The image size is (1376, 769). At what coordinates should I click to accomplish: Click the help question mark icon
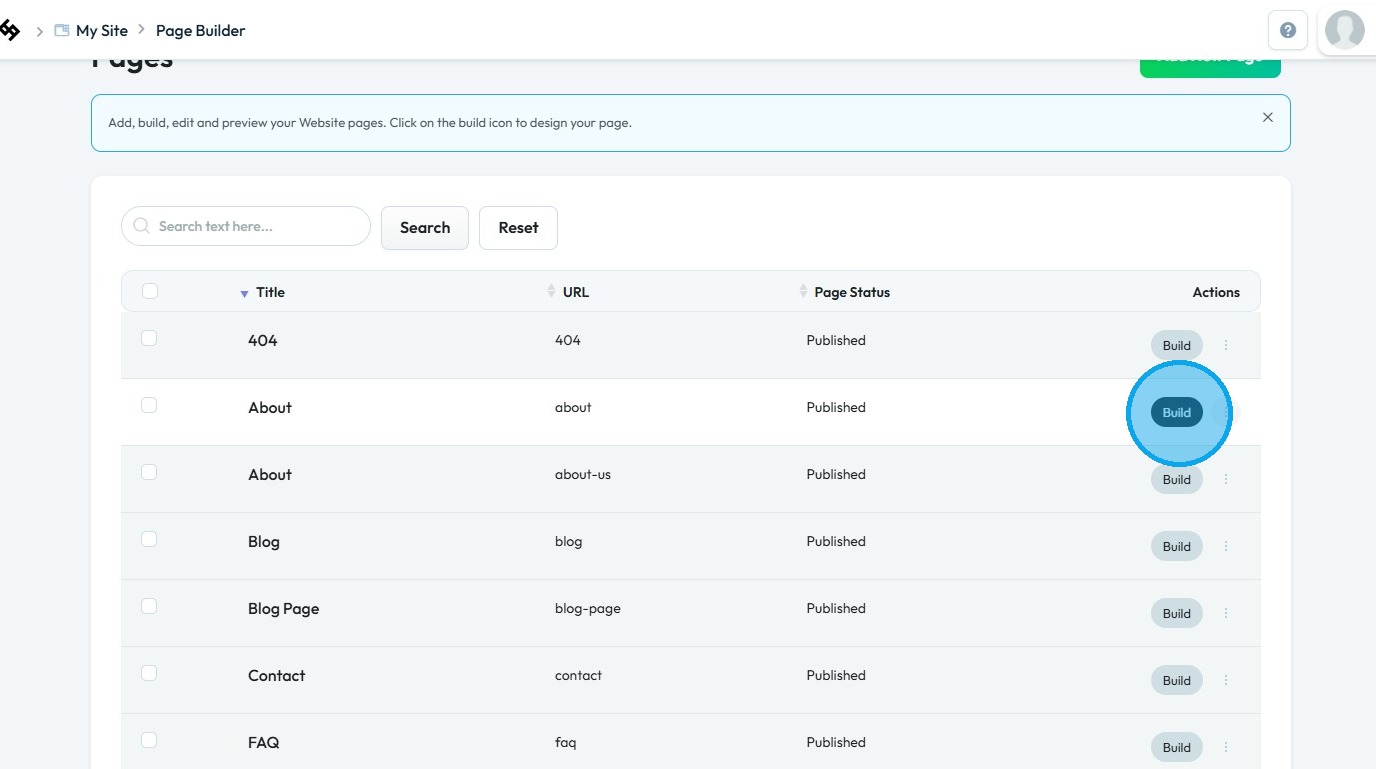click(x=1288, y=30)
